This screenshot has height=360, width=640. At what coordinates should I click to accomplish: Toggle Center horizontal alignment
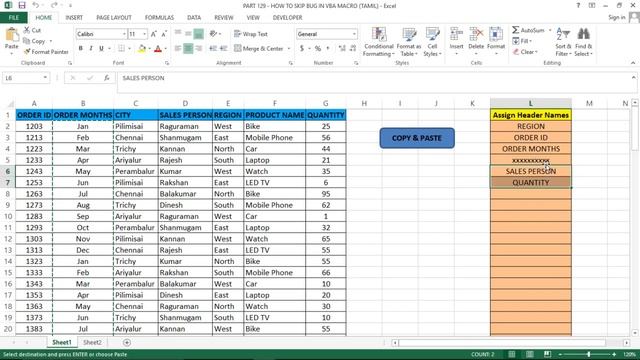(x=188, y=49)
